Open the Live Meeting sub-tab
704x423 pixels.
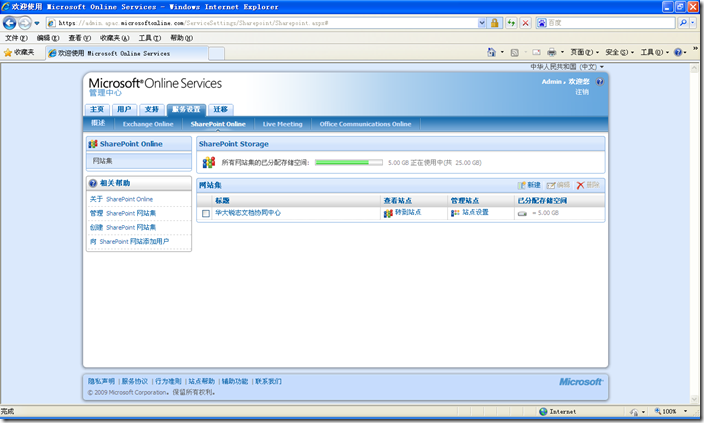coord(283,124)
